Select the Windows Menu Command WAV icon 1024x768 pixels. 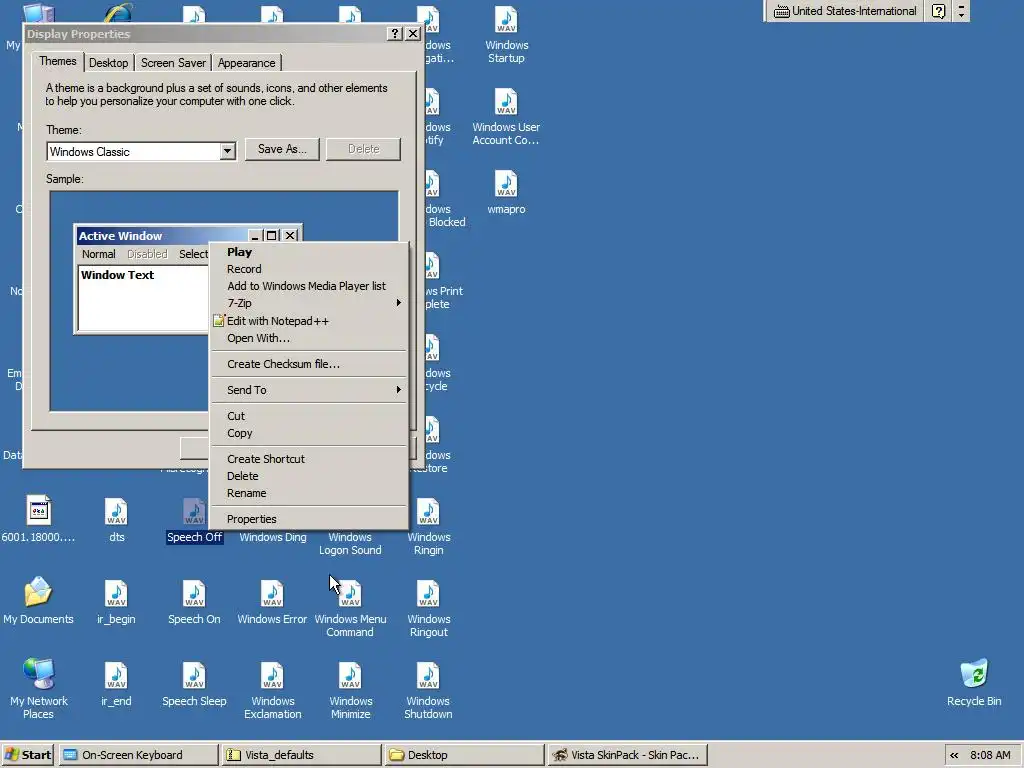(350, 594)
